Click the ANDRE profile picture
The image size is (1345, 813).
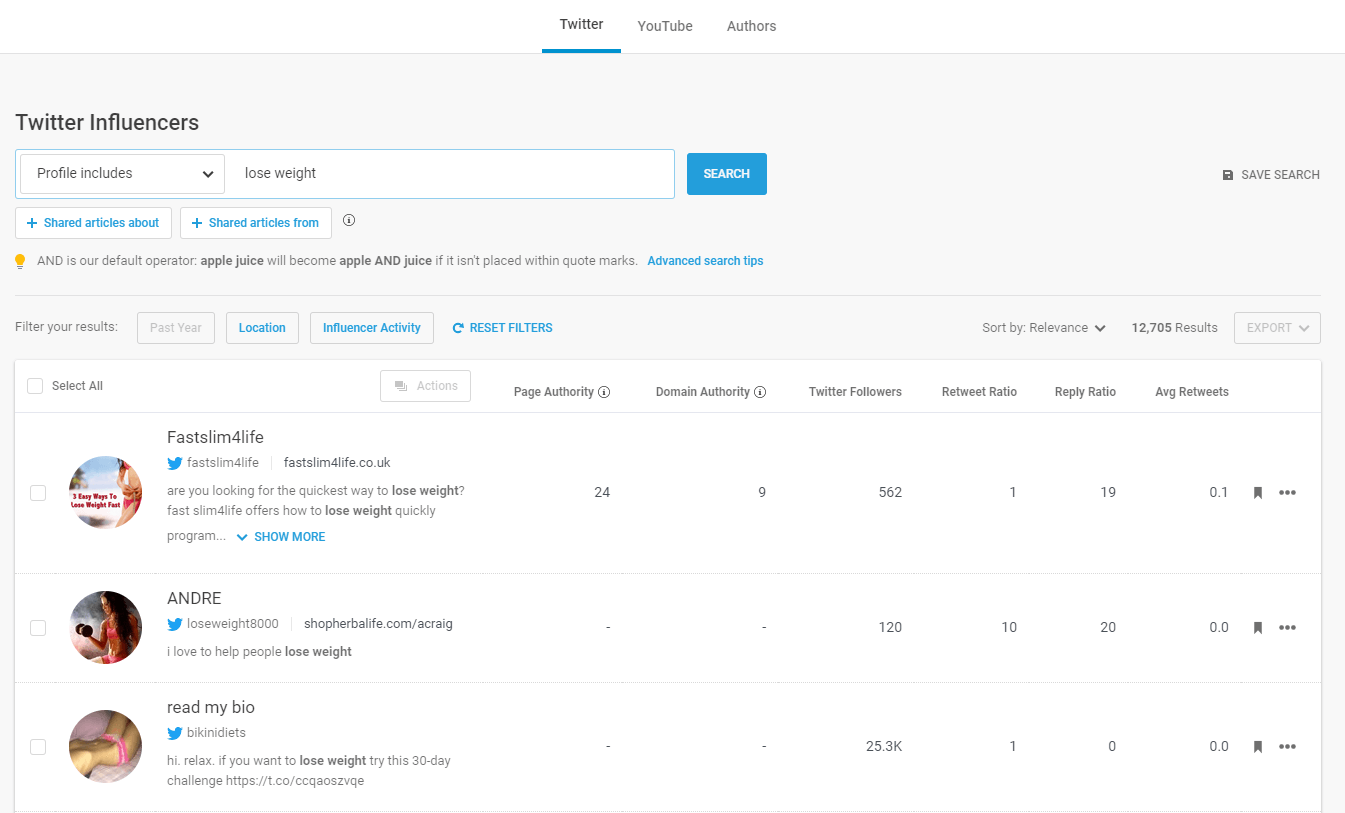[x=105, y=628]
